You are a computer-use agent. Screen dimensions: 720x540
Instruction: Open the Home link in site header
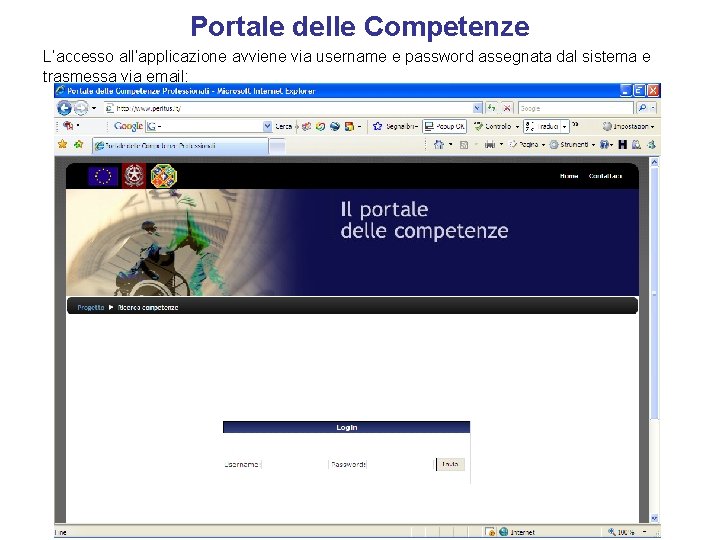569,176
